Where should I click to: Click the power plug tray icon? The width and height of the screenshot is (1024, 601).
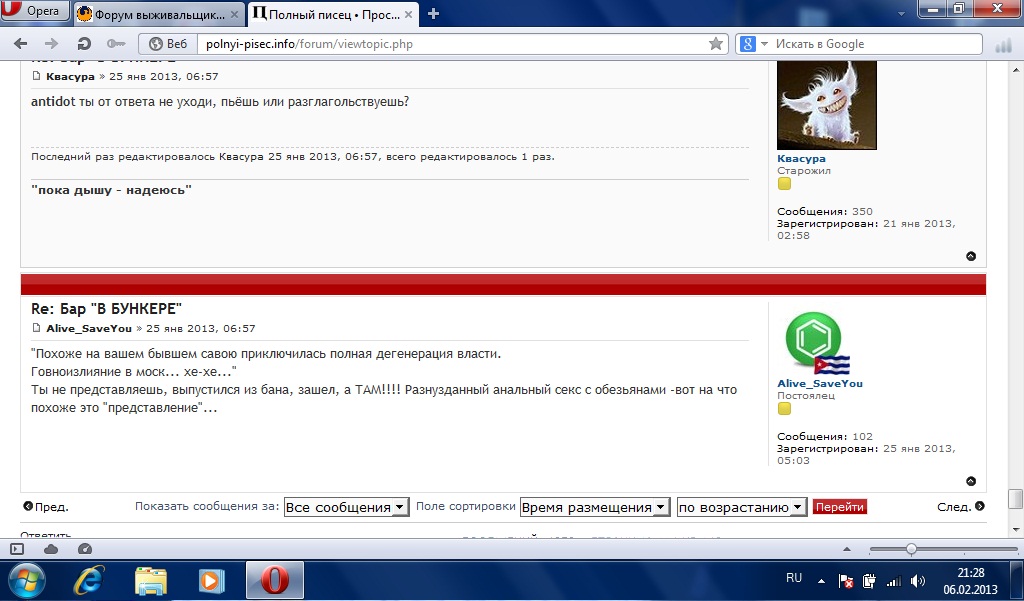tap(869, 581)
